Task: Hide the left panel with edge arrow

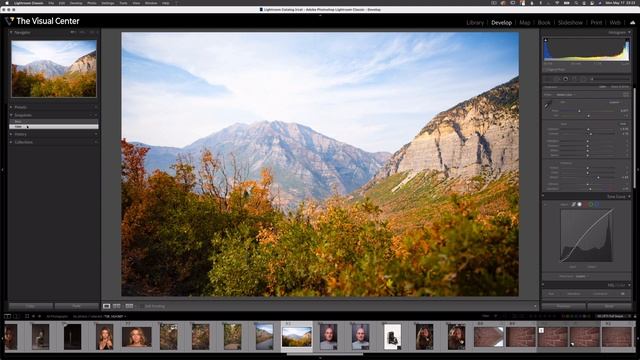Action: (2, 169)
